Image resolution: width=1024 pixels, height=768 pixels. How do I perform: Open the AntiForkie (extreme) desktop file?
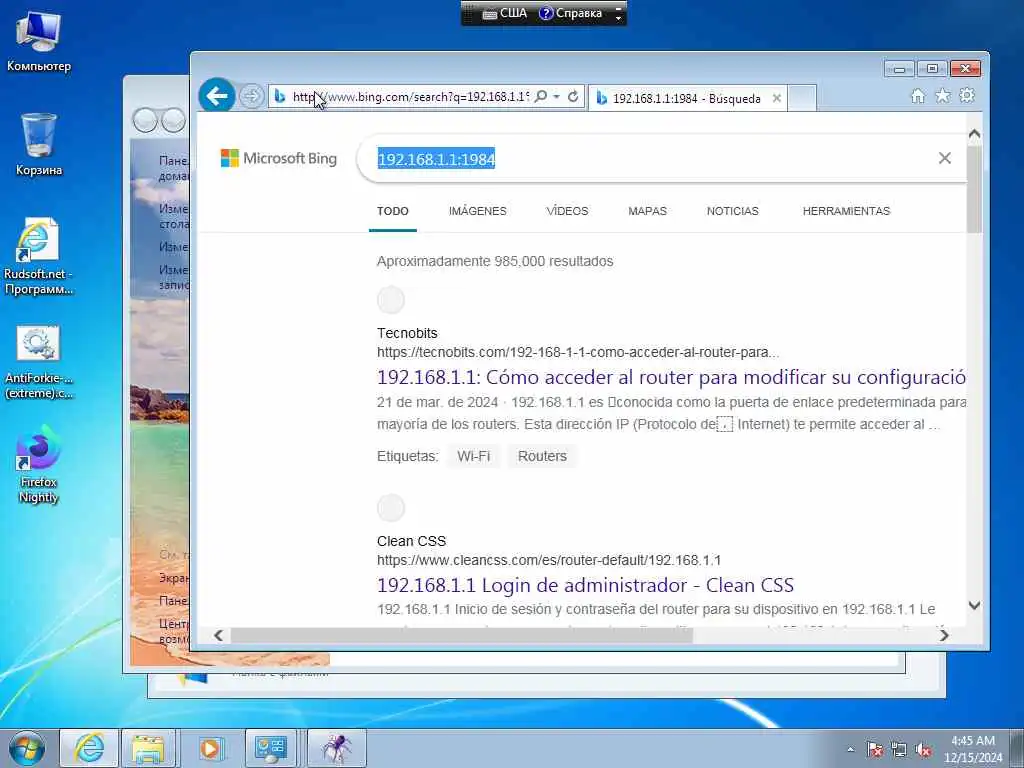[x=39, y=361]
